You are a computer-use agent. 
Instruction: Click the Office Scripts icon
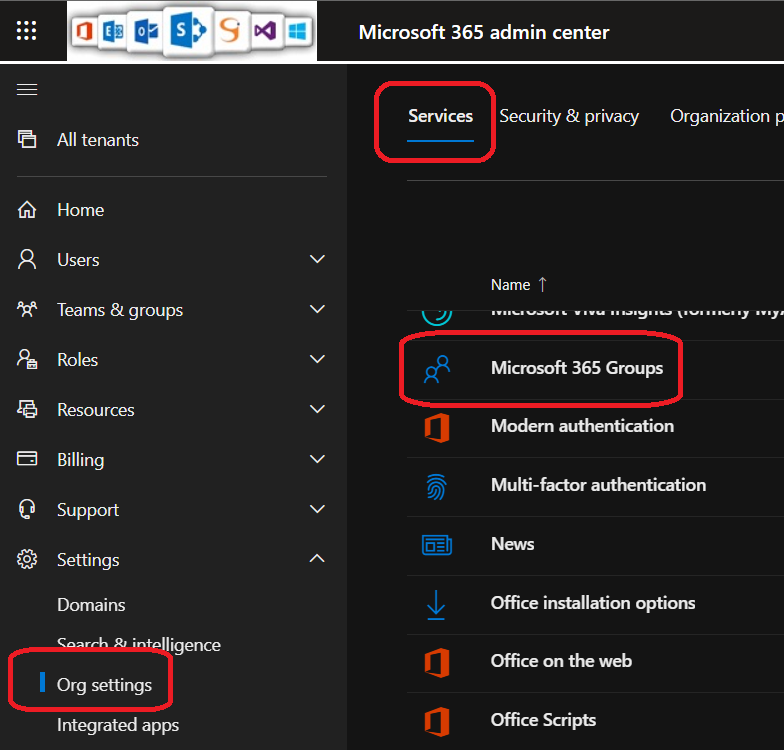437,721
